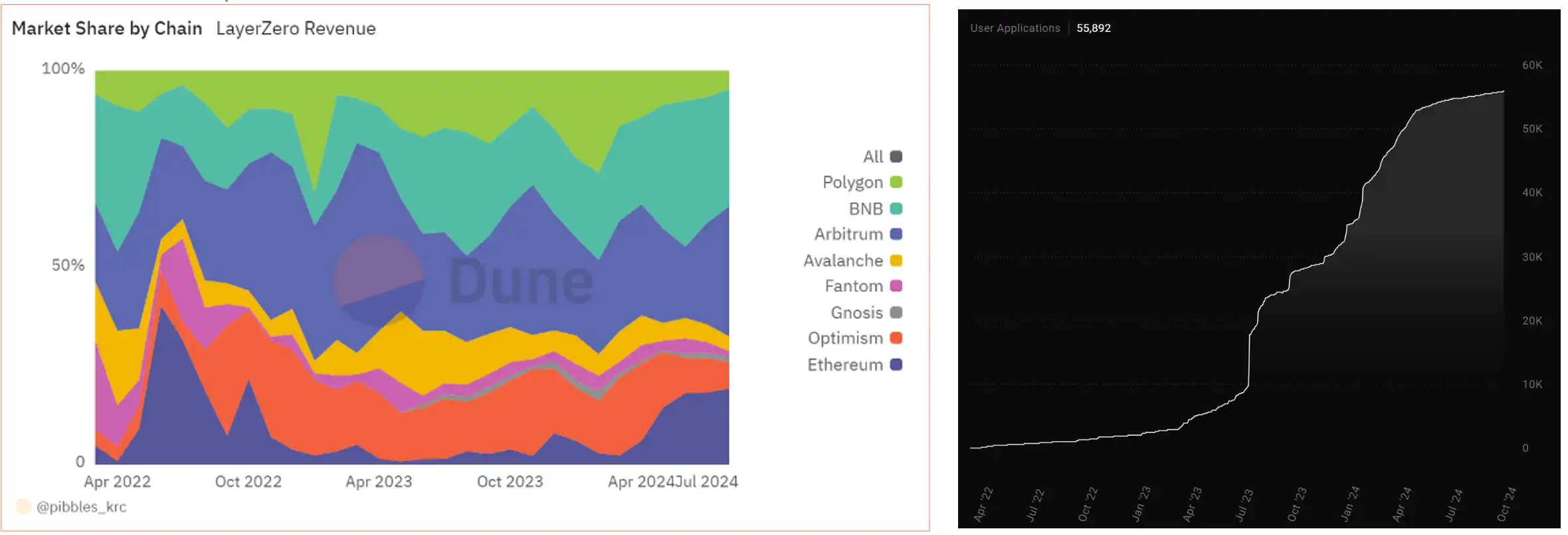Click the Market Share by Chain title
Viewport: 1568px width, 535px height.
point(107,29)
